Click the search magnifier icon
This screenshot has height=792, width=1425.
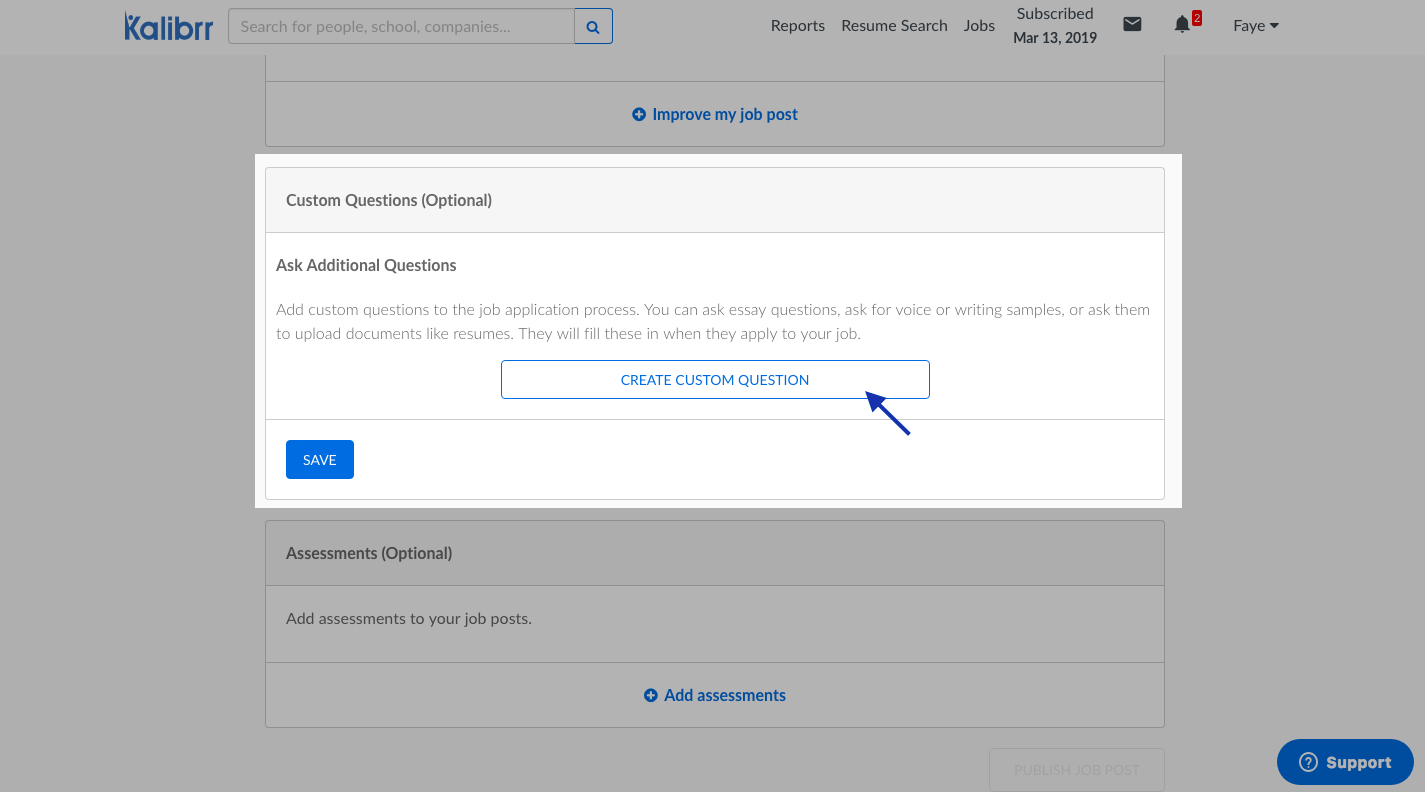click(x=594, y=26)
